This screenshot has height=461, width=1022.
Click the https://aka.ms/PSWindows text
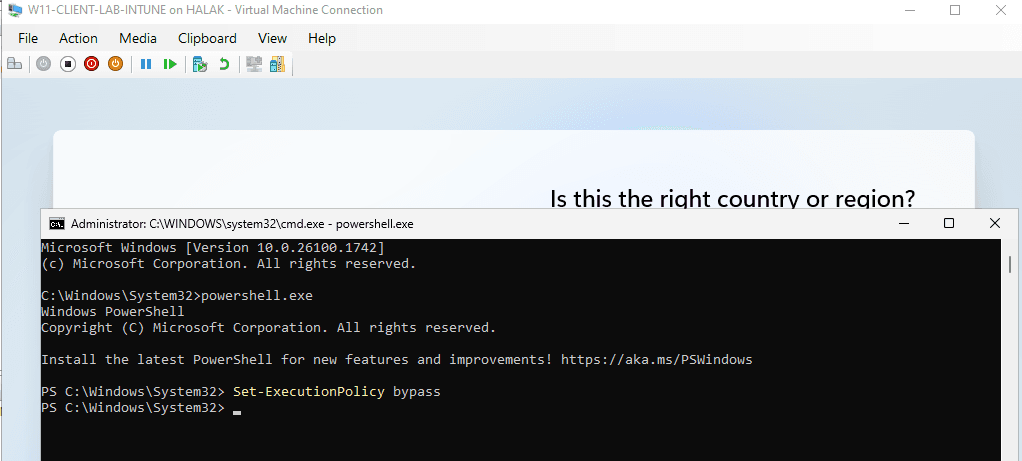pyautogui.click(x=656, y=359)
